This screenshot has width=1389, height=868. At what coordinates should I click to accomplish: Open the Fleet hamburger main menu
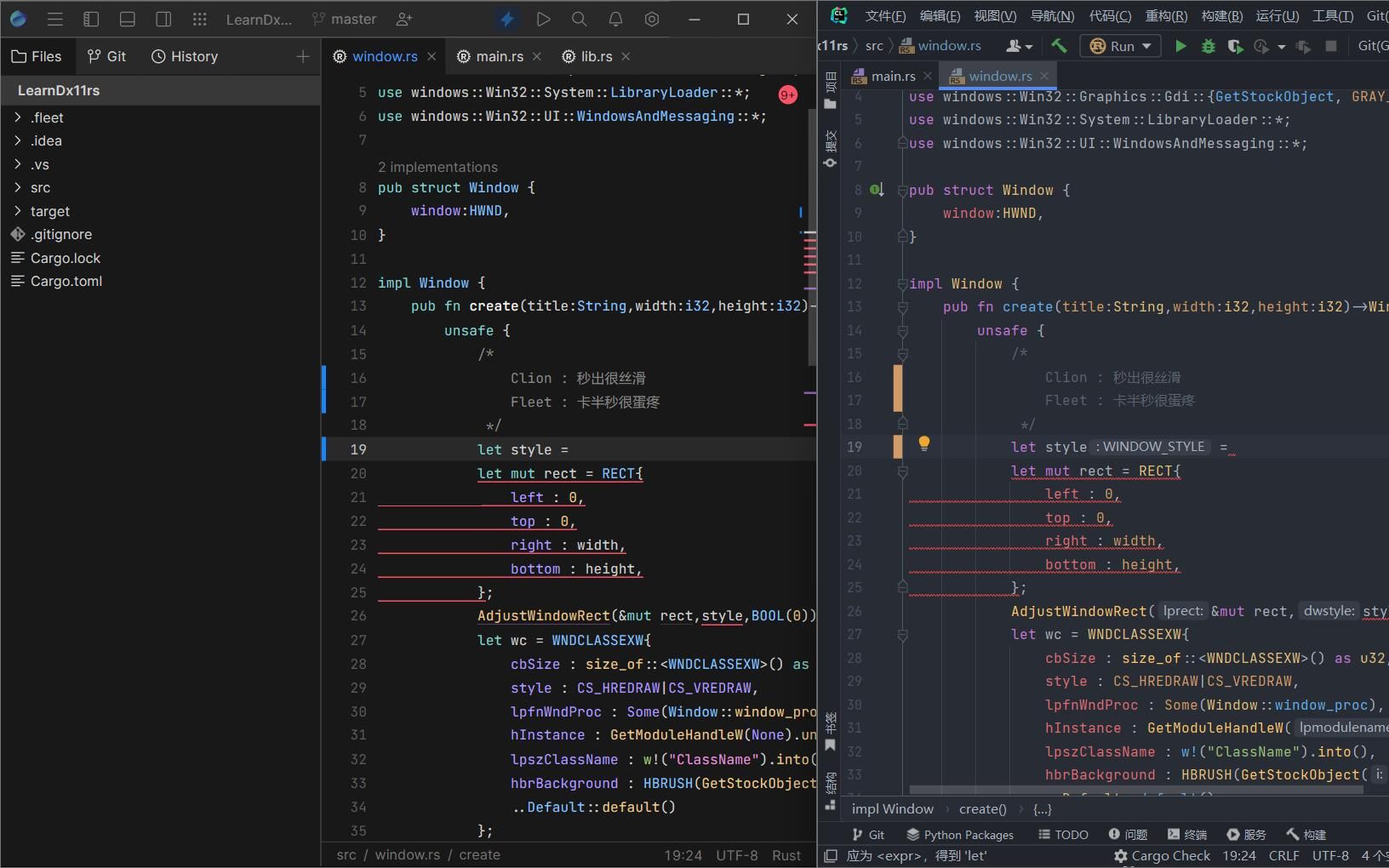[x=55, y=19]
